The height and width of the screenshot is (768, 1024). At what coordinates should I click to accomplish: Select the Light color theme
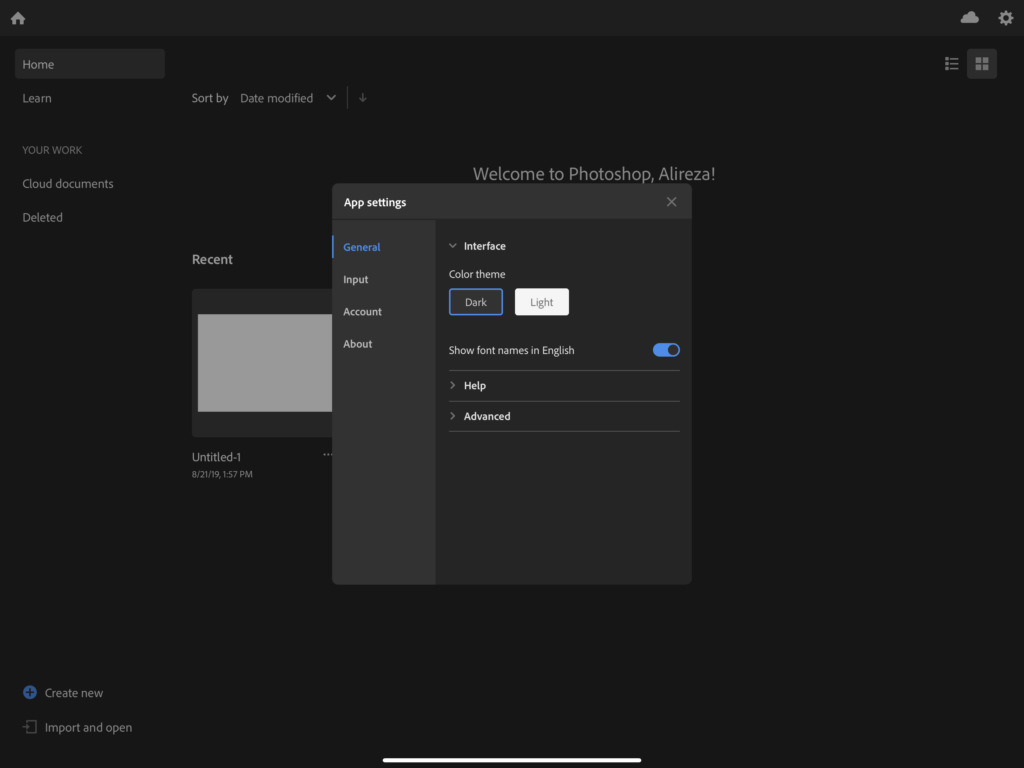tap(541, 301)
